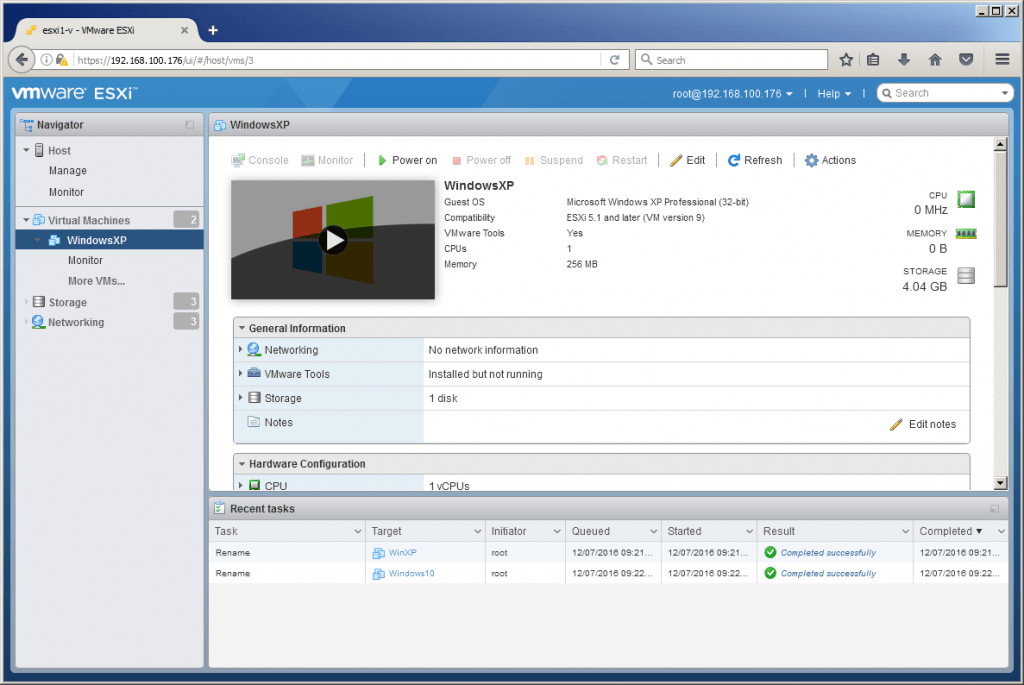Click the Suspend toolbar button
The width and height of the screenshot is (1024, 685).
(553, 161)
